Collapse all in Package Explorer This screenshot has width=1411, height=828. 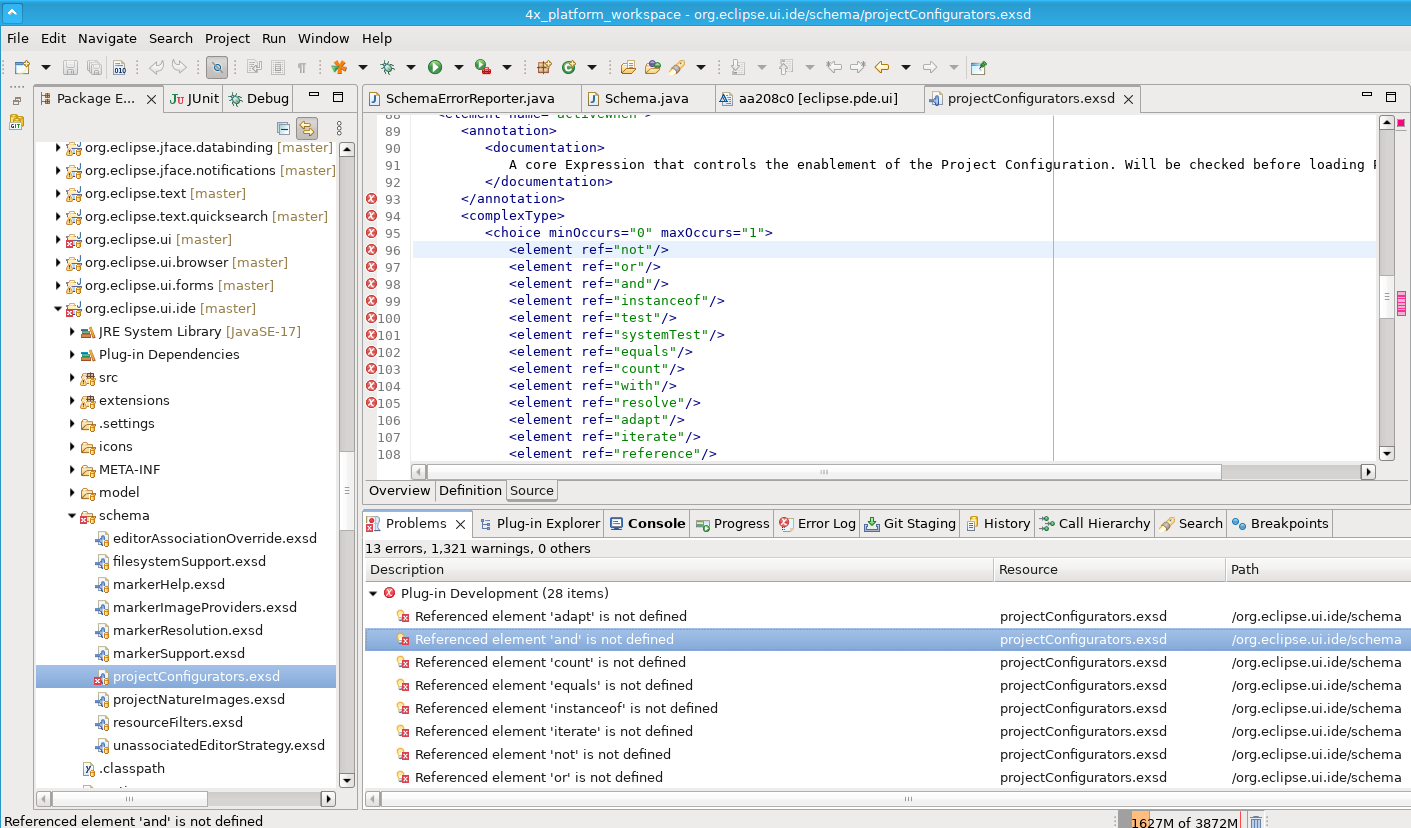click(x=283, y=128)
